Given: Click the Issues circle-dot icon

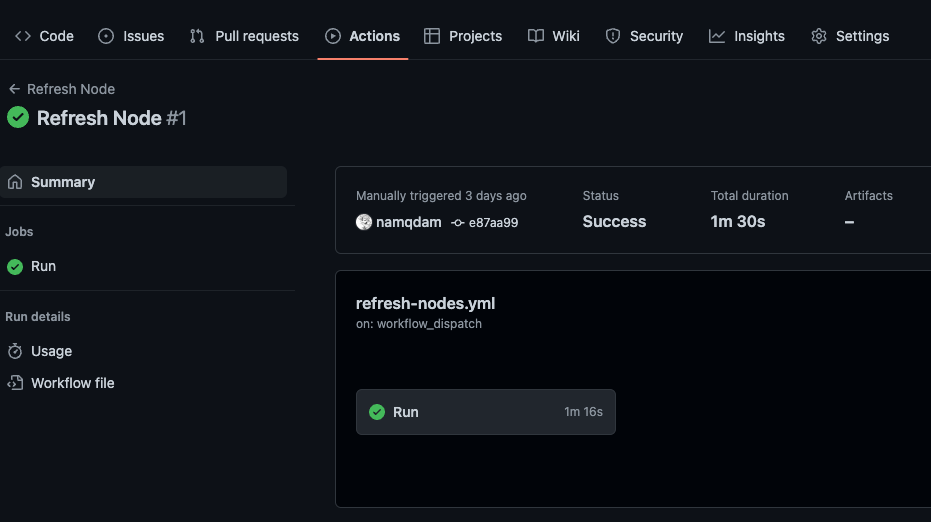Looking at the screenshot, I should point(106,36).
